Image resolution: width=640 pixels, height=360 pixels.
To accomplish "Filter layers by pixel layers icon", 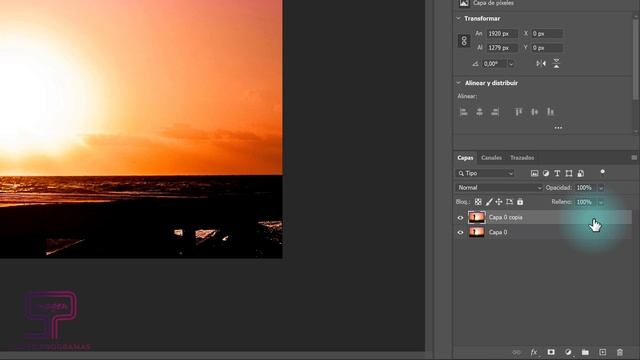I will [x=534, y=173].
